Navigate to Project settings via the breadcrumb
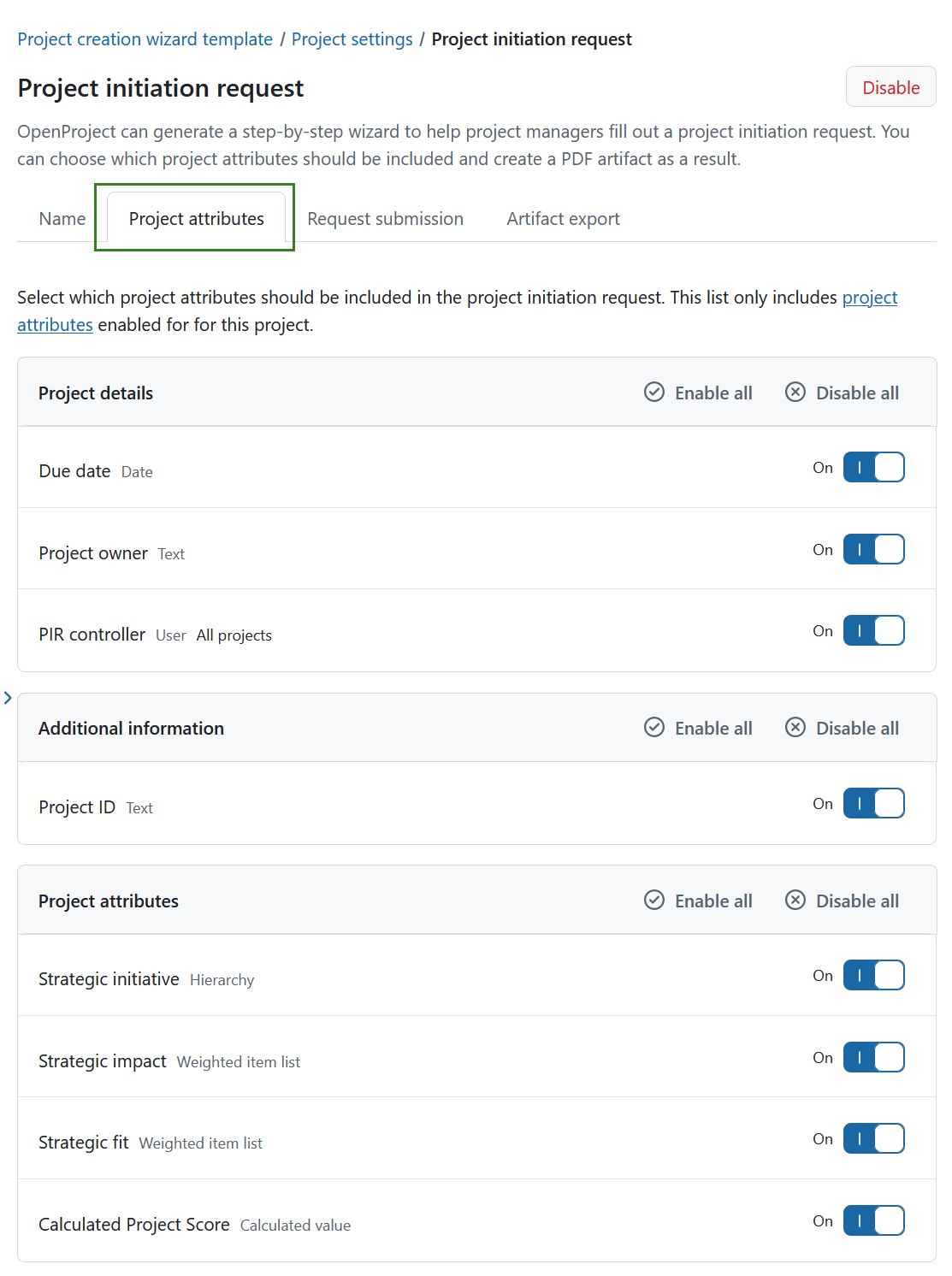This screenshot has width=952, height=1276. point(352,38)
